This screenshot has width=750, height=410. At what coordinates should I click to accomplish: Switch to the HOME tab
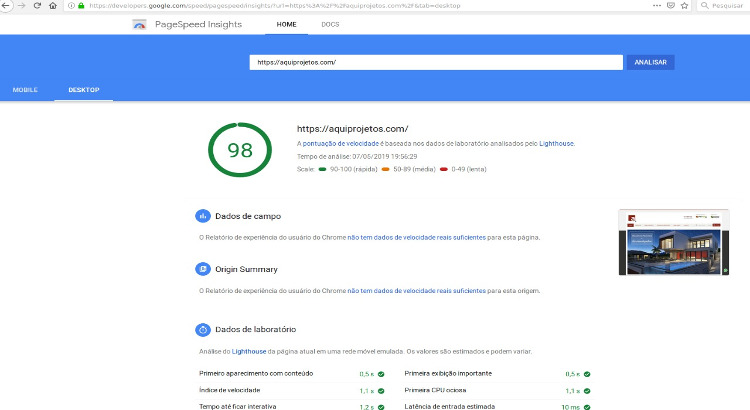click(x=287, y=24)
